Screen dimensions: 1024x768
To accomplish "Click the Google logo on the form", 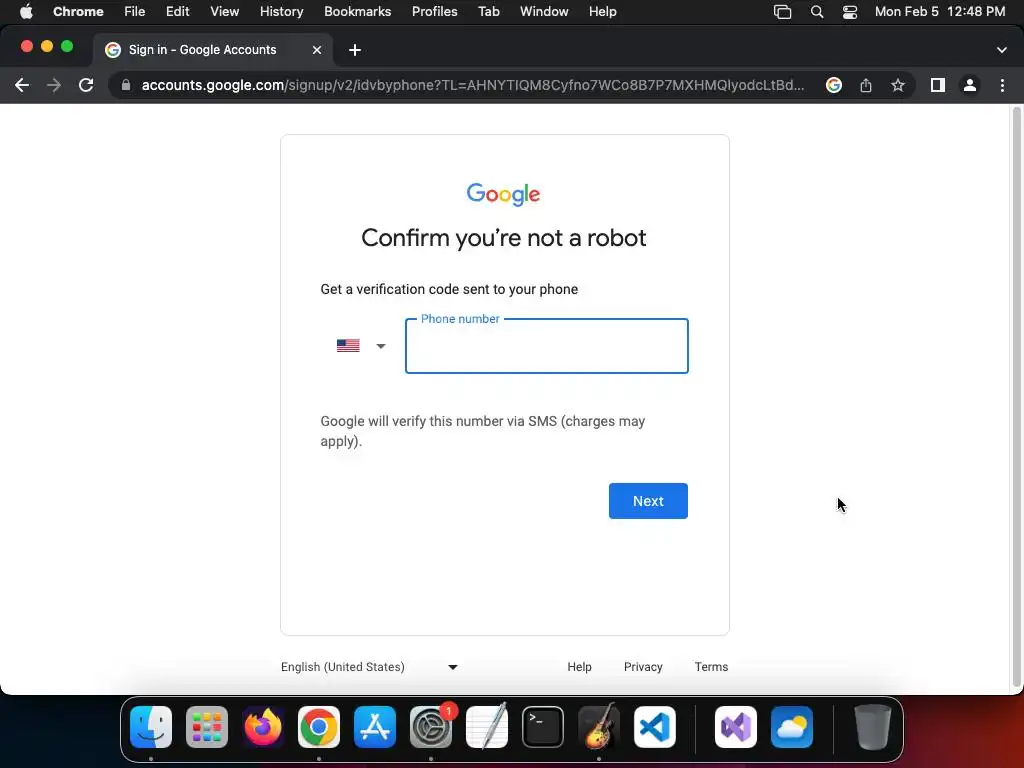I will pyautogui.click(x=503, y=195).
